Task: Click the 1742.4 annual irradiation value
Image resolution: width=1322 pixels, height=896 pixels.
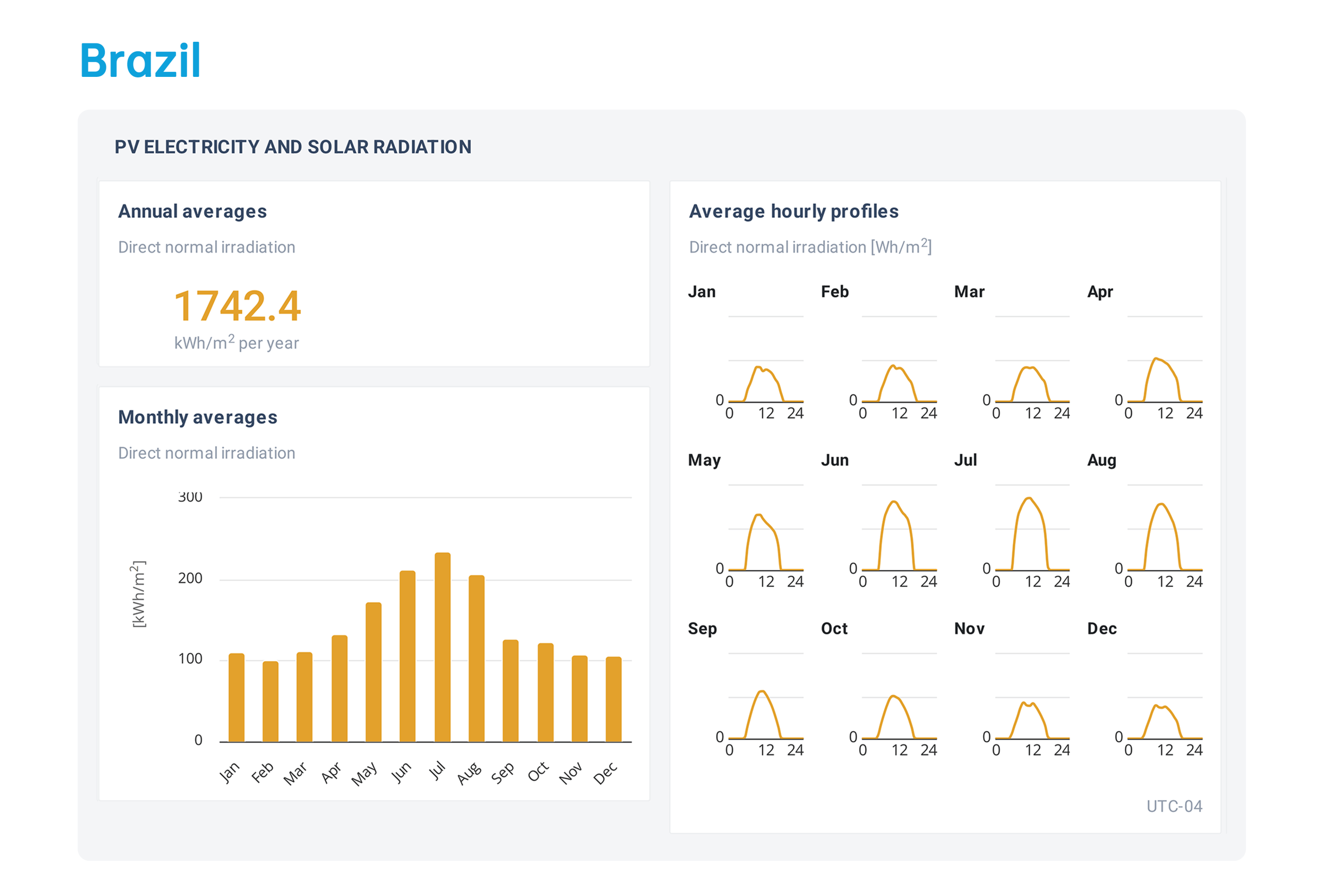Action: tap(237, 306)
